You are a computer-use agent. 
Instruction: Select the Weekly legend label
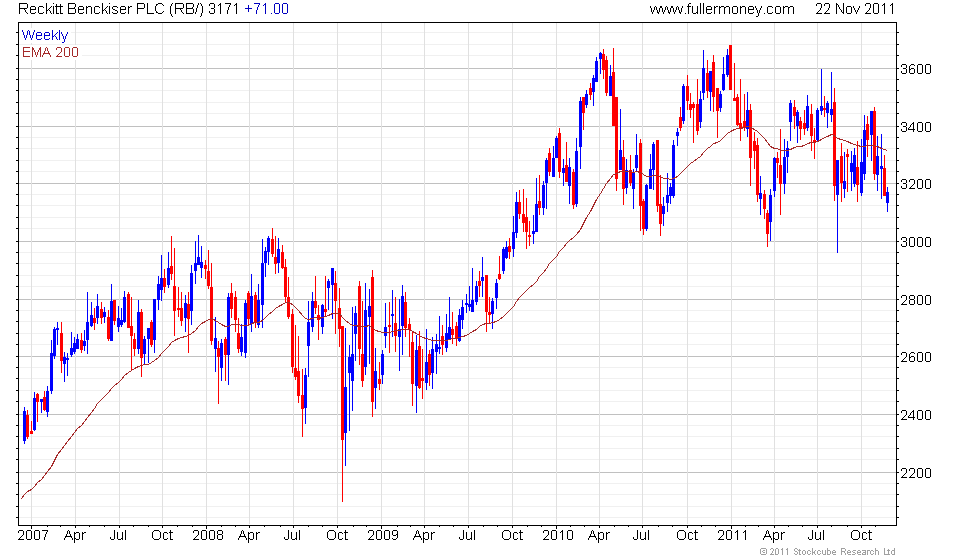pos(45,36)
